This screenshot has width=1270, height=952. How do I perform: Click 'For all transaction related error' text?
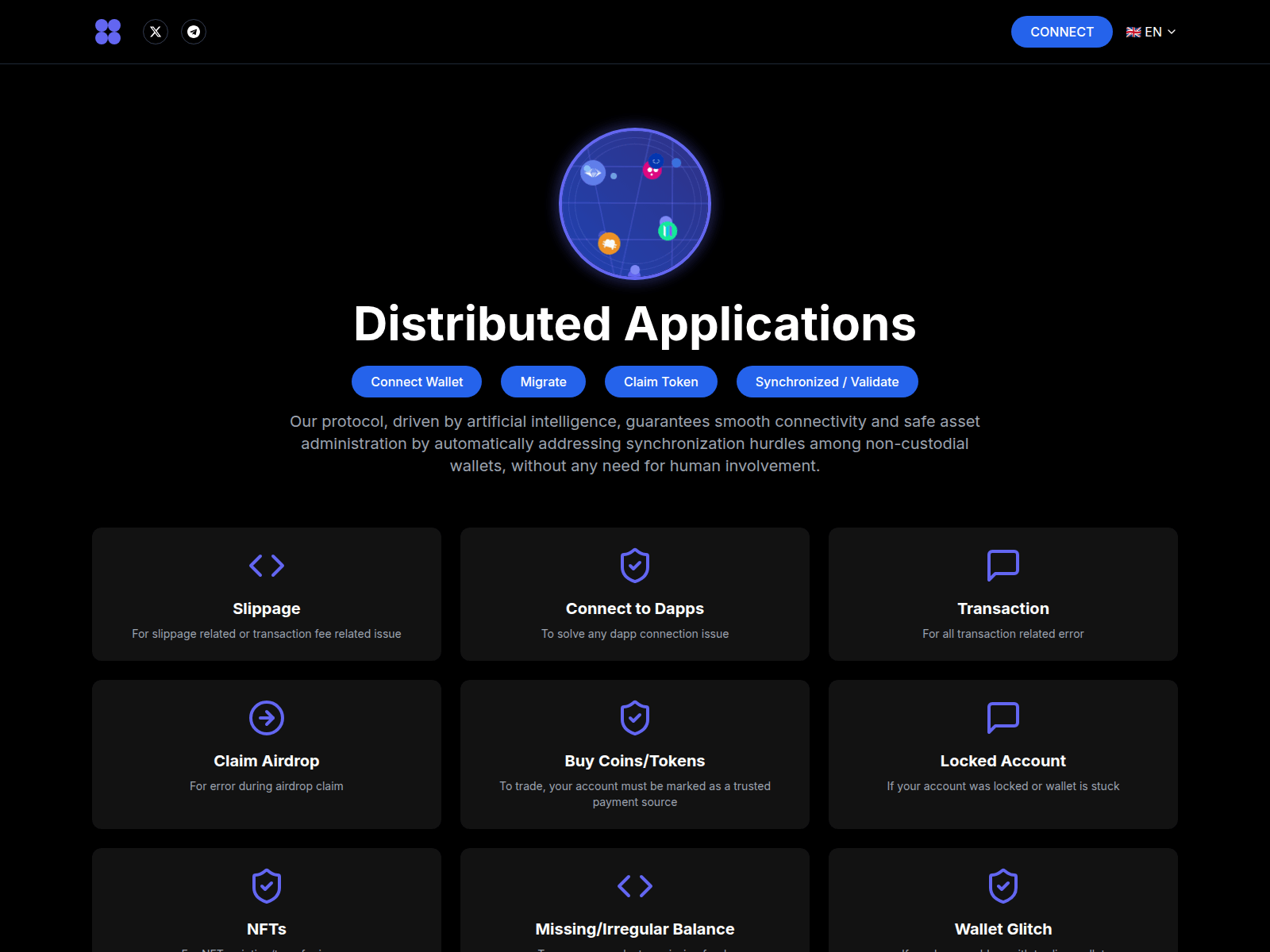pyautogui.click(x=1003, y=634)
